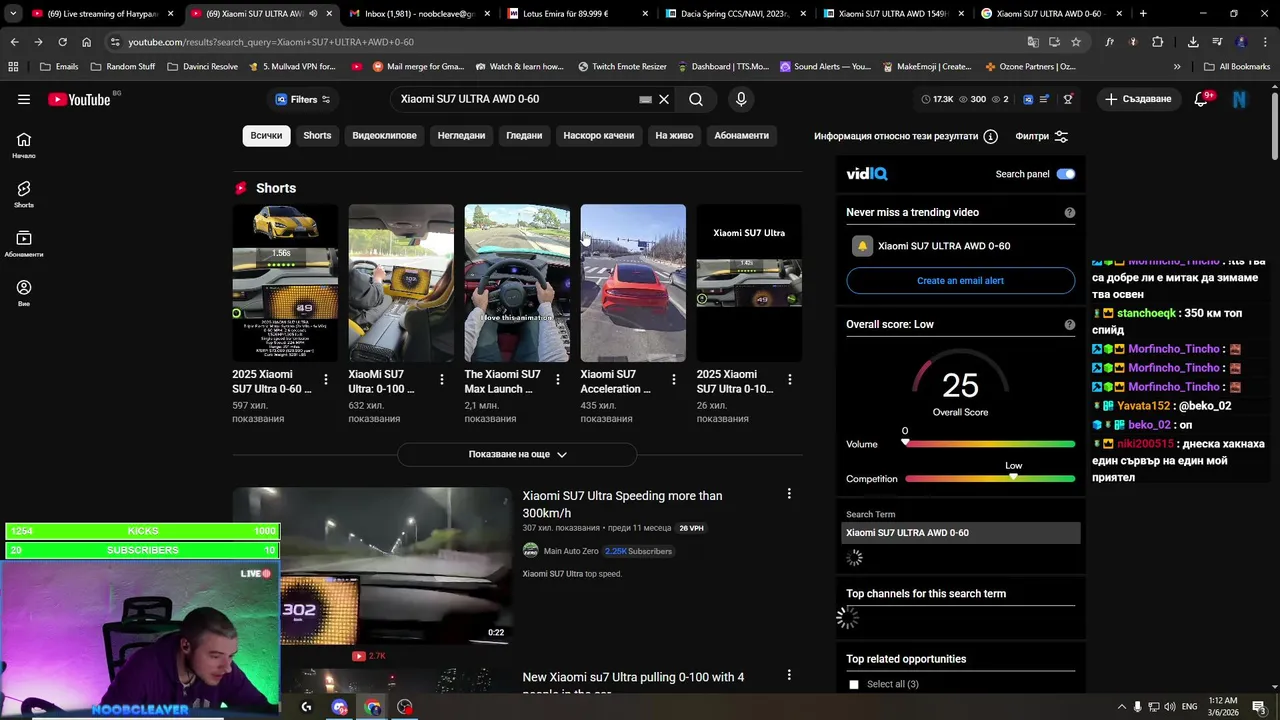Open vidIQ list icon in header stats bar
This screenshot has height=720, width=1280.
click(x=1044, y=99)
